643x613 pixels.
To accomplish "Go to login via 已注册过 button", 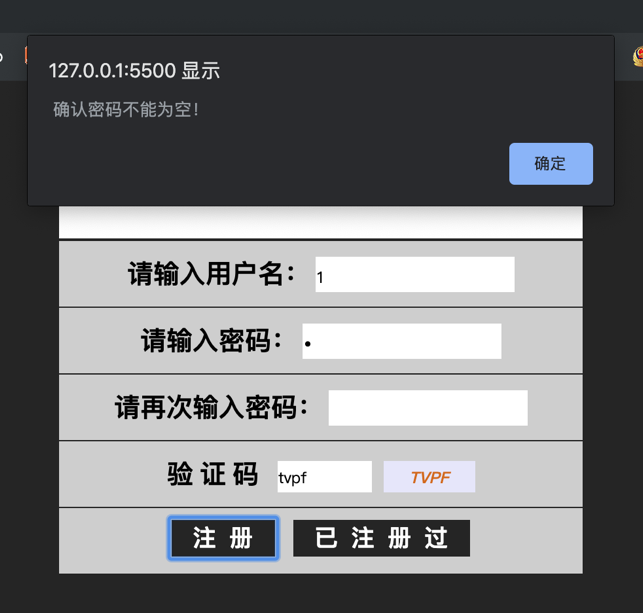I will tap(381, 538).
